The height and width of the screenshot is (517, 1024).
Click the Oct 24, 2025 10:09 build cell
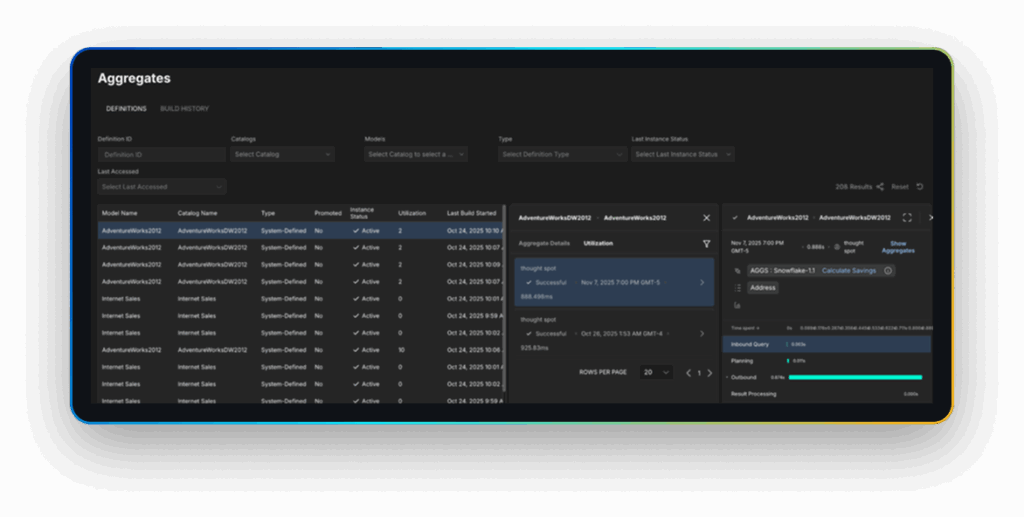(475, 265)
